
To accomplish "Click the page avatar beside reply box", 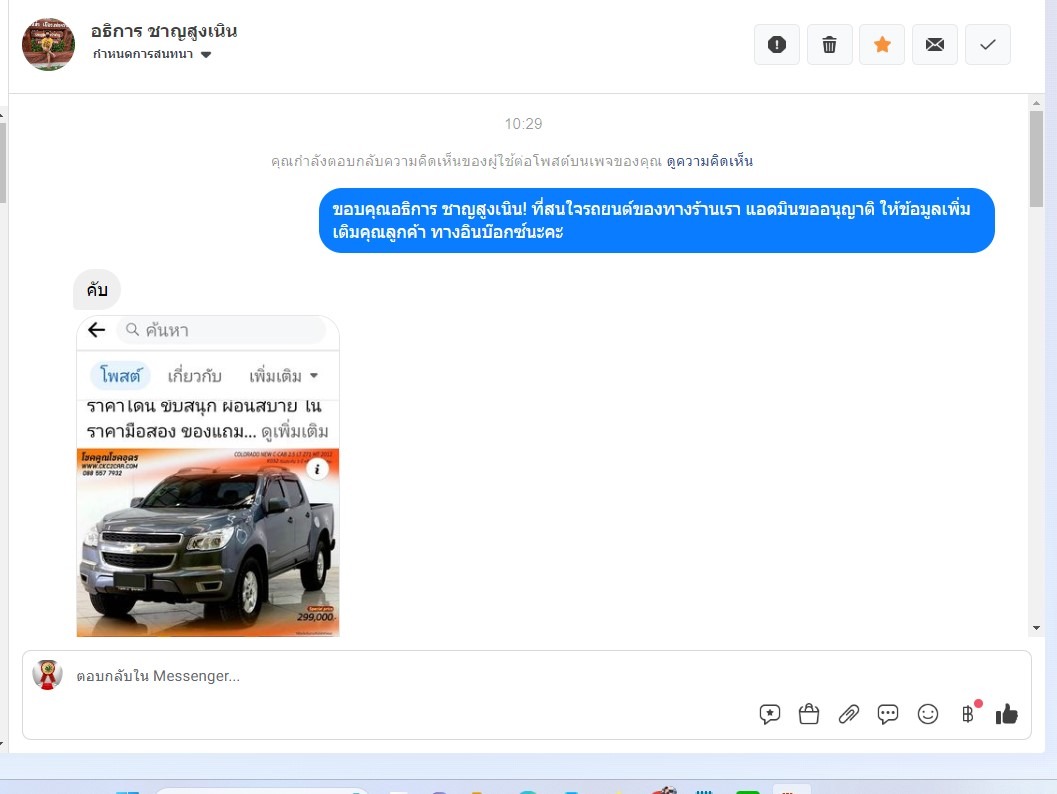I will pos(47,675).
